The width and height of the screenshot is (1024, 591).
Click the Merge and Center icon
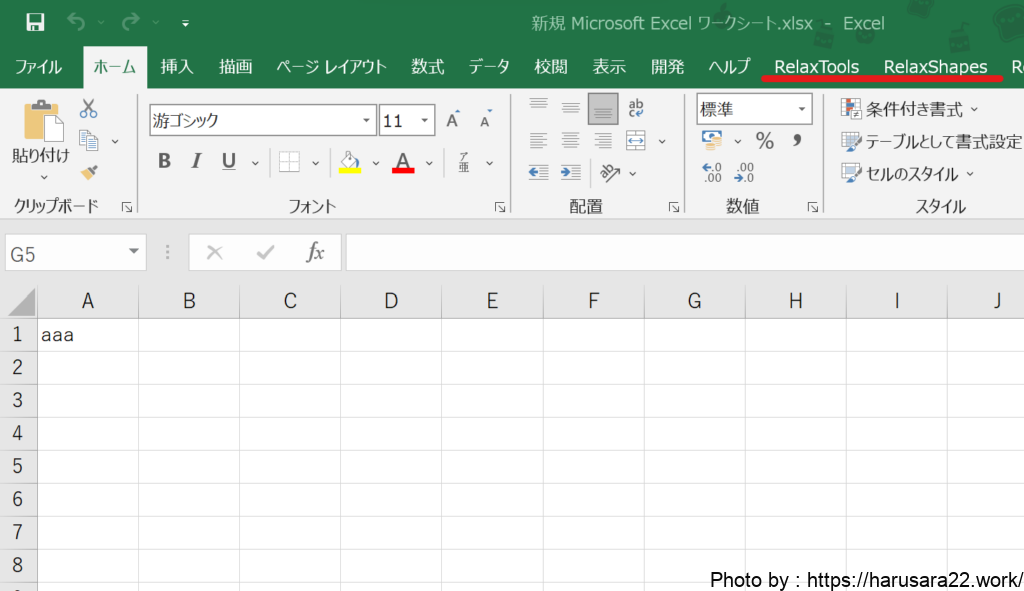[x=636, y=141]
